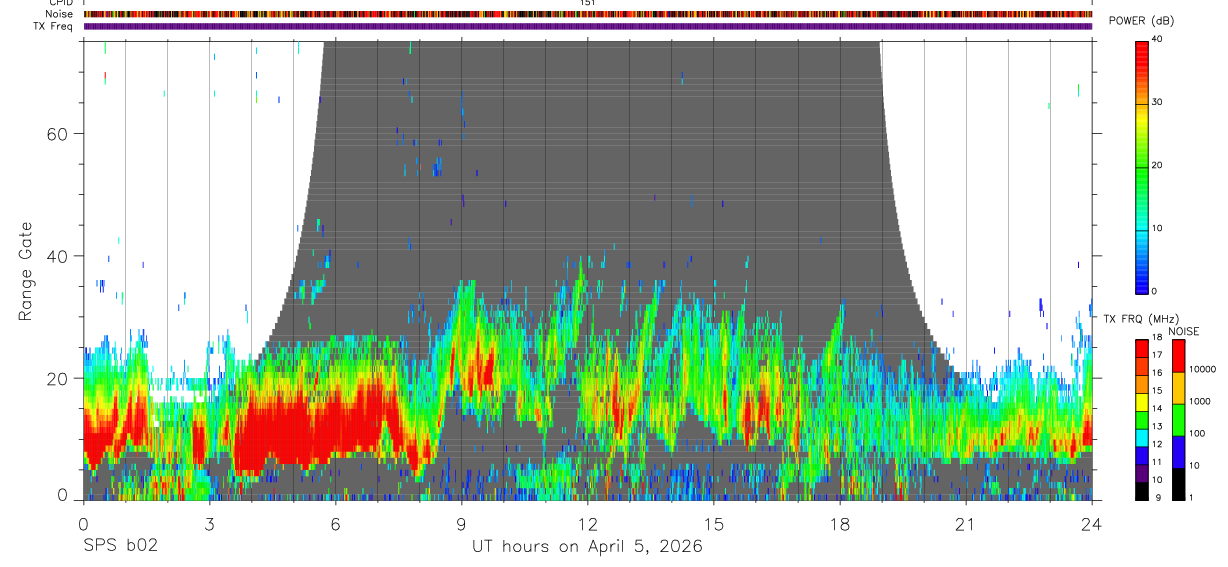The width and height of the screenshot is (1228, 567).
Task: Click the green NOISE swatch between 100 and 1000
Action: click(1177, 419)
